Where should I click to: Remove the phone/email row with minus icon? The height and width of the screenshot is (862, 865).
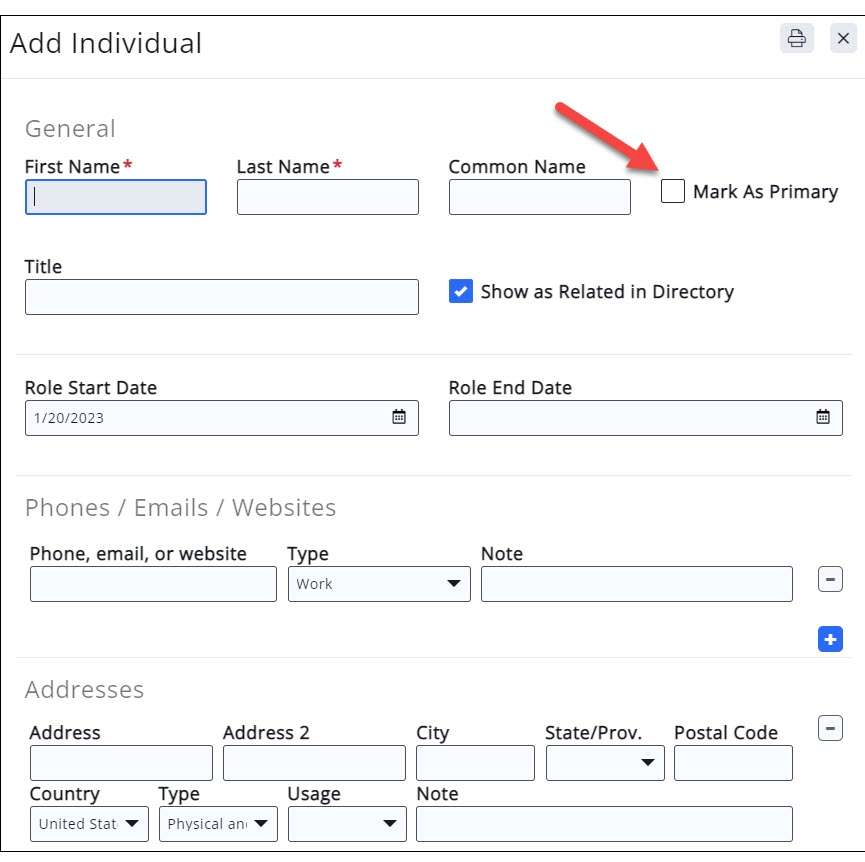(x=830, y=579)
